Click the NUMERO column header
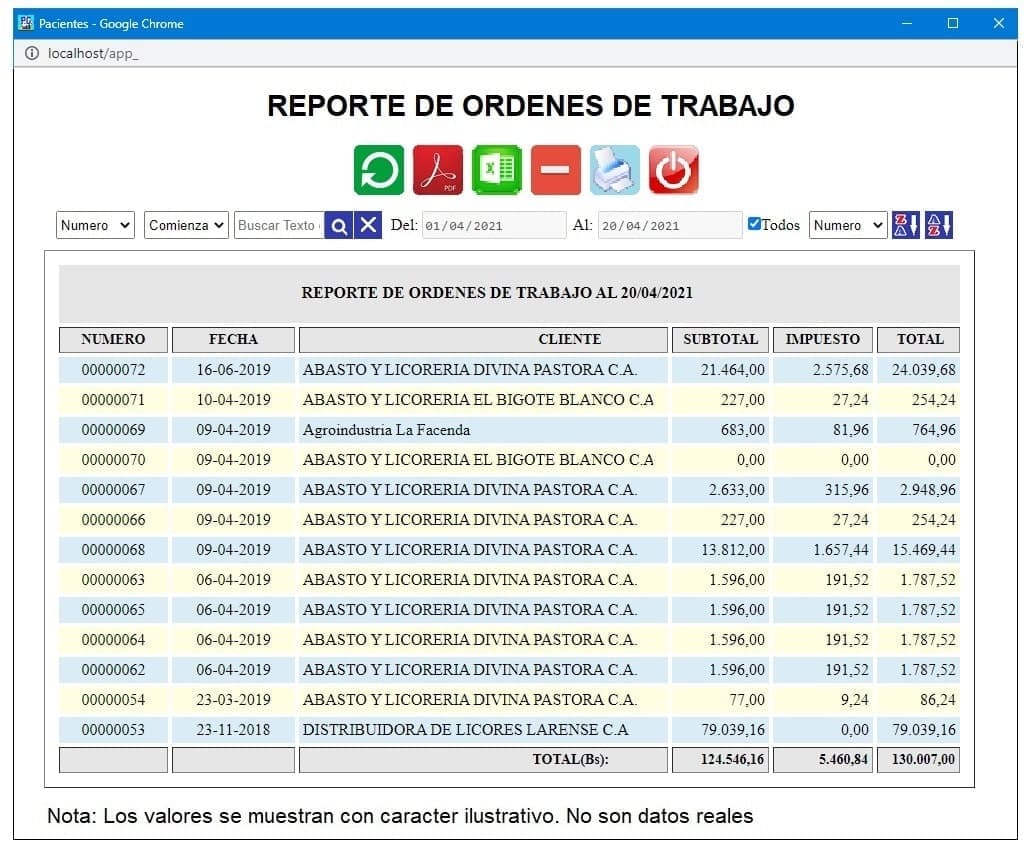1024x860 pixels. pyautogui.click(x=113, y=340)
